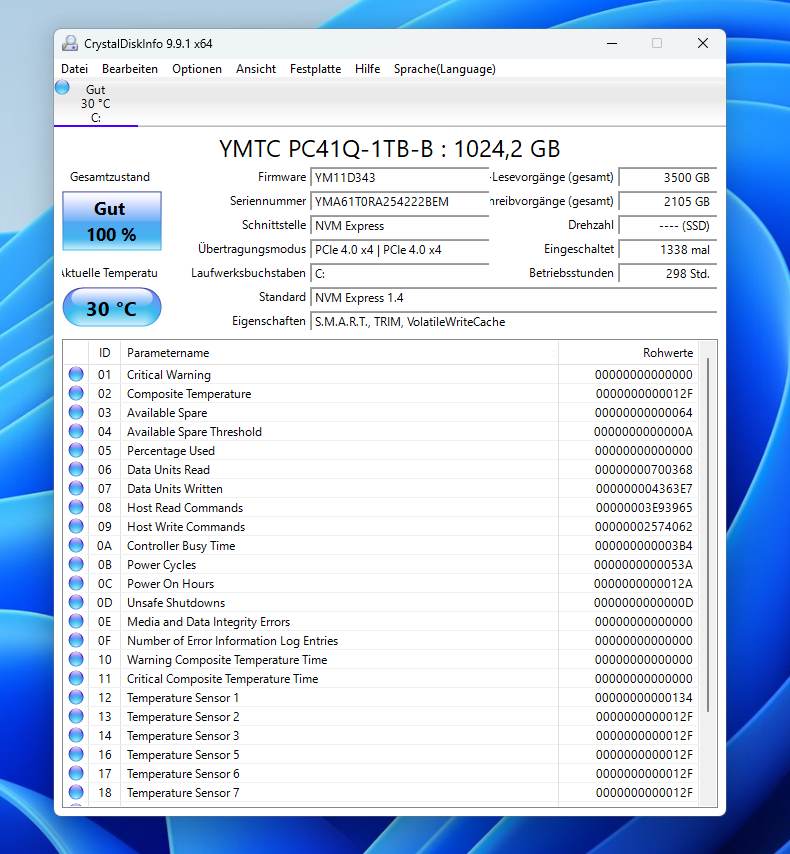This screenshot has height=854, width=790.
Task: Click raw value 0000000700368 of Data Units Read
Action: (643, 469)
